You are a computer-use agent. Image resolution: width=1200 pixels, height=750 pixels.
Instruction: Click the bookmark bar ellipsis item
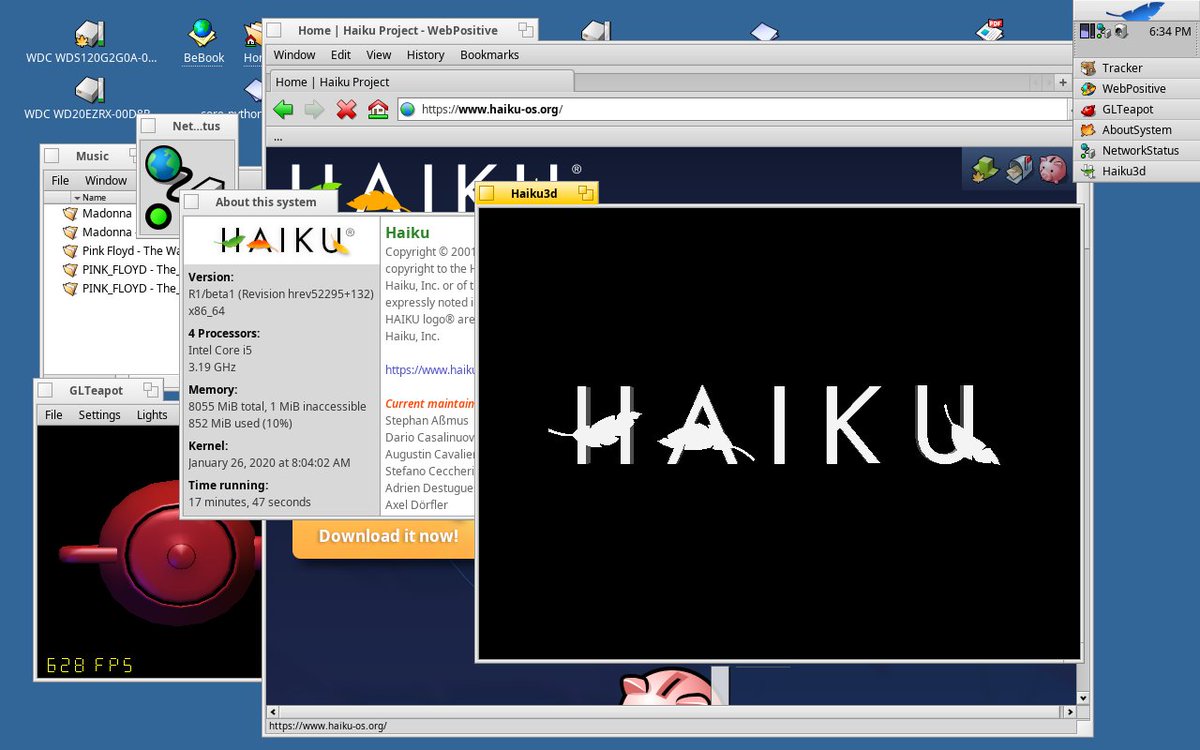click(x=278, y=137)
